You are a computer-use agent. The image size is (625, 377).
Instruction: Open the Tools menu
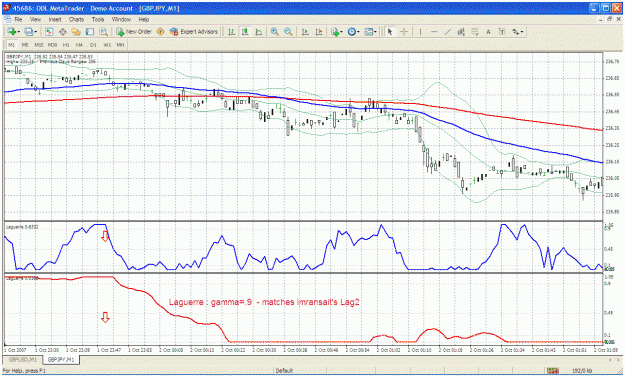(98, 19)
